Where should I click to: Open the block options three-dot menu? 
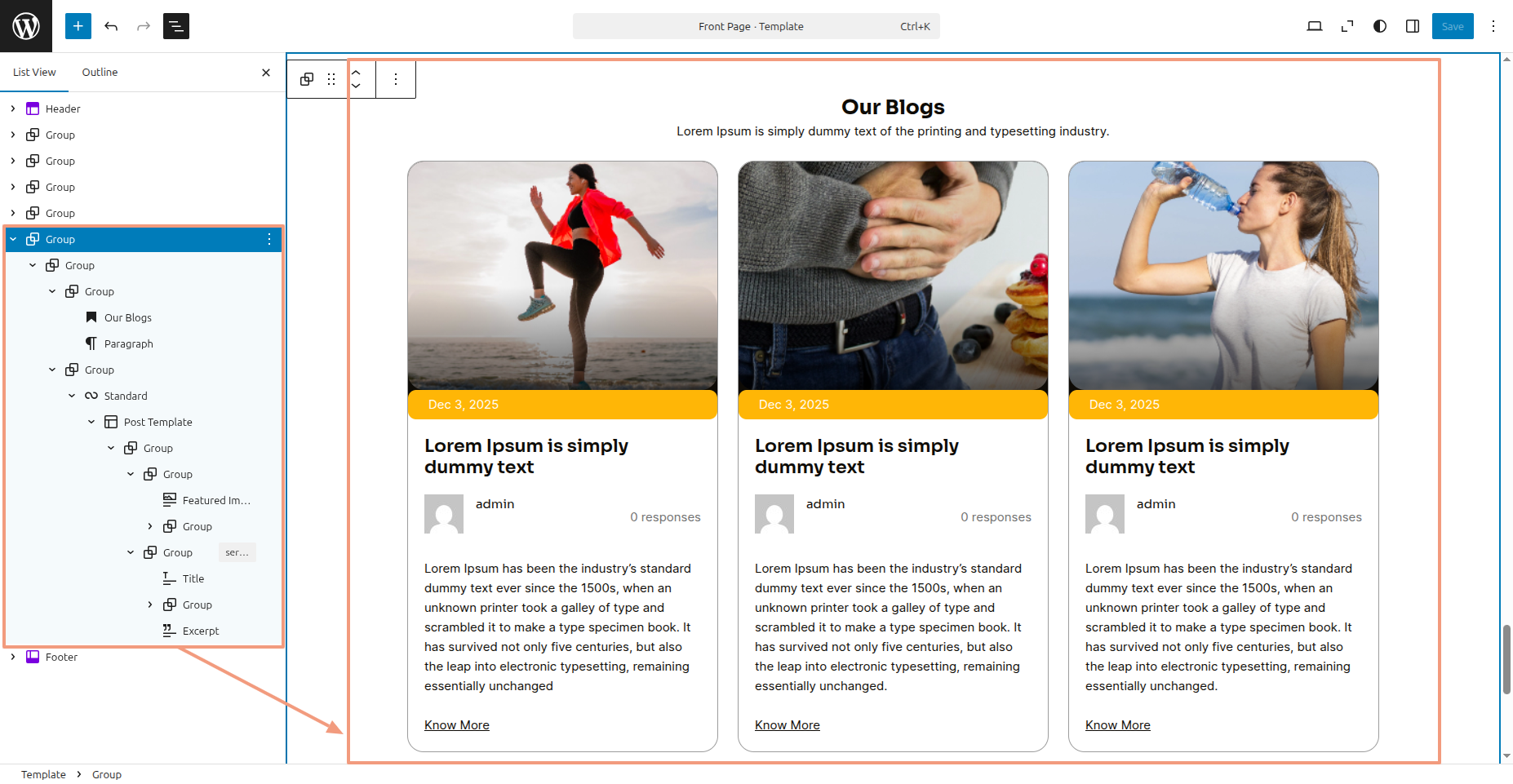tap(396, 79)
